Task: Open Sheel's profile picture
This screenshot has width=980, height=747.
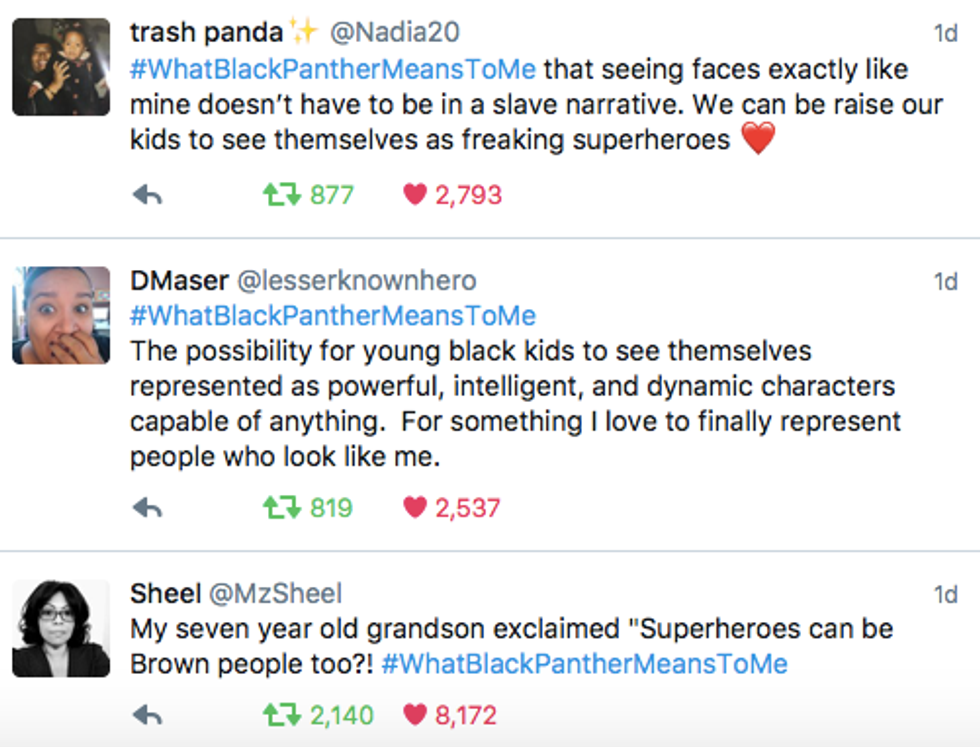Action: (61, 628)
